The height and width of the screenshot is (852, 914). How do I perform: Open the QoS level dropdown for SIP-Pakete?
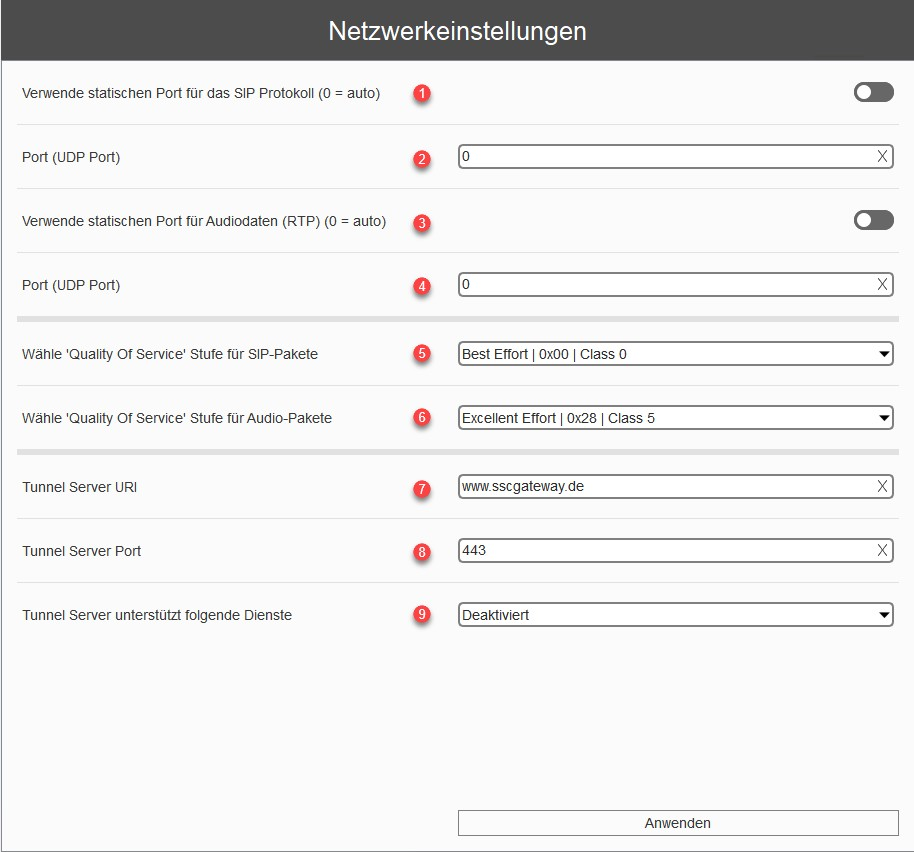(x=676, y=354)
